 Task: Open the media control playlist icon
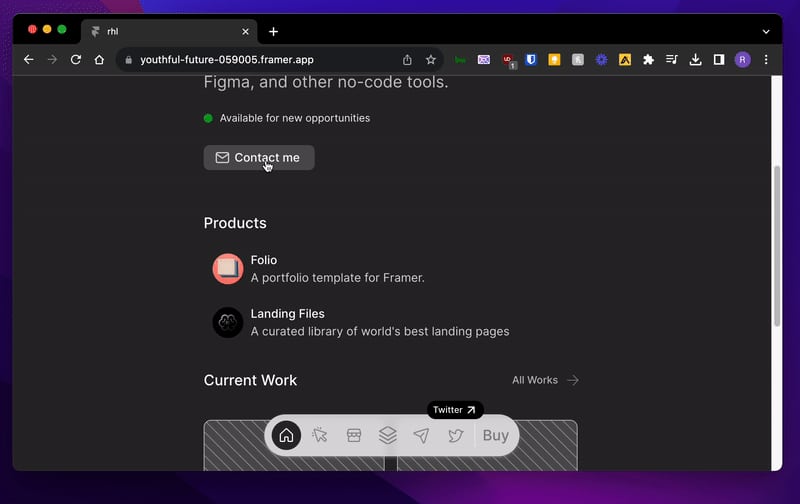point(671,60)
